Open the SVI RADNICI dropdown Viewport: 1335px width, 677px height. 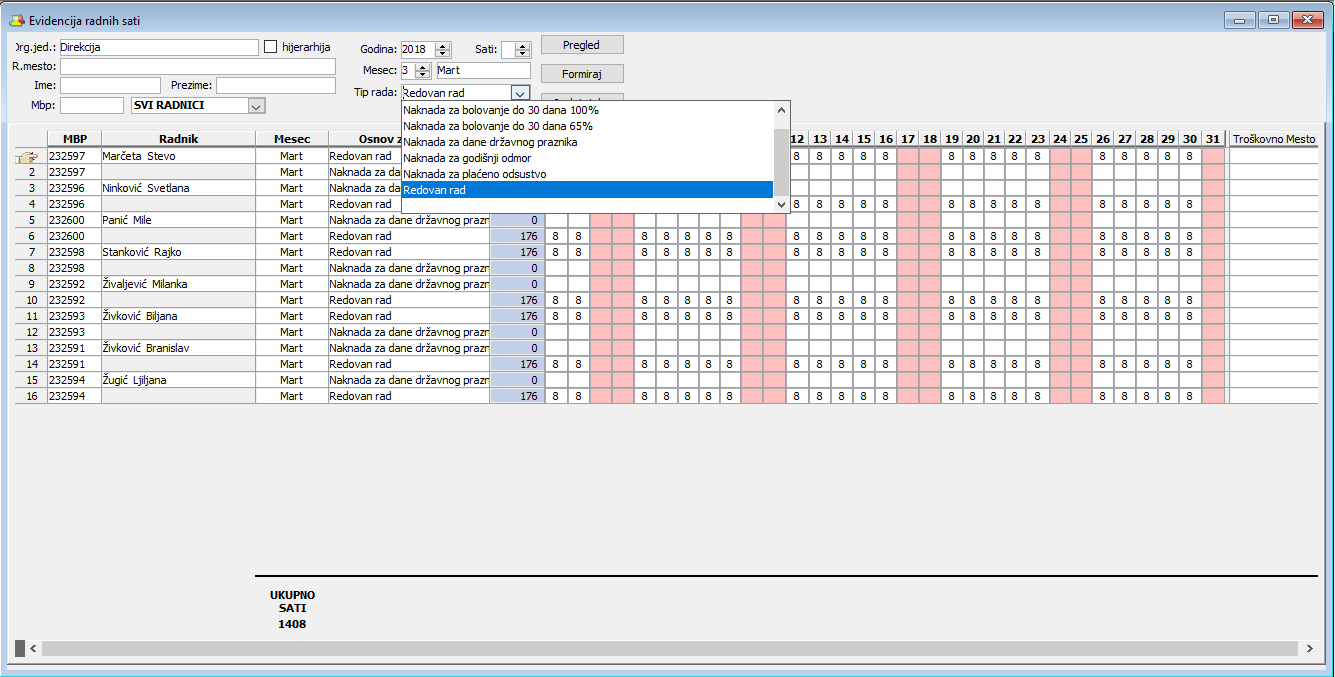[x=256, y=105]
